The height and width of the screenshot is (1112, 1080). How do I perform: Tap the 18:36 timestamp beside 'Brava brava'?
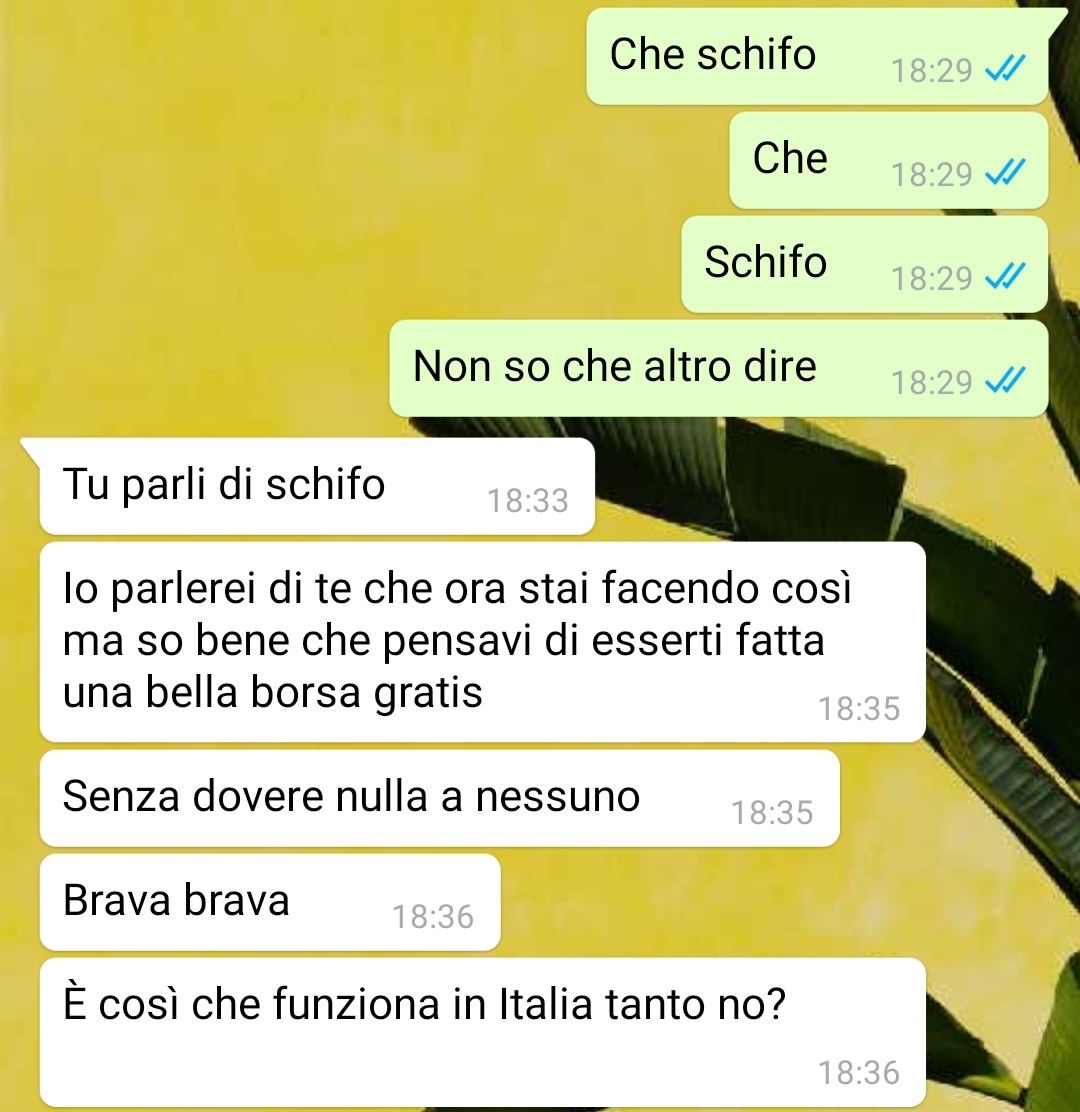click(433, 916)
